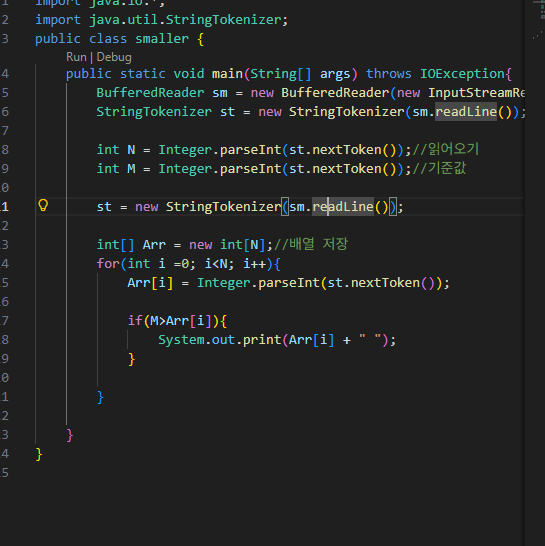Start Debug from the CodeLens link
Image resolution: width=545 pixels, height=546 pixels.
[114, 57]
